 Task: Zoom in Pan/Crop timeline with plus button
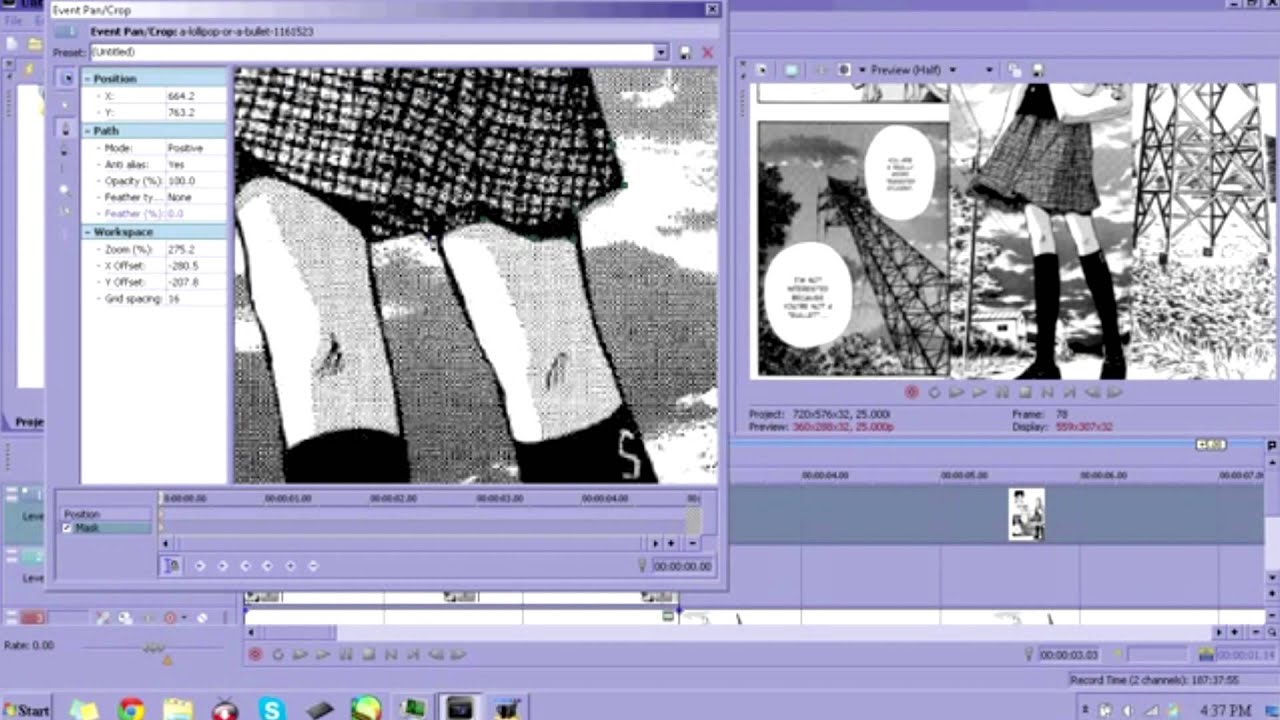670,543
